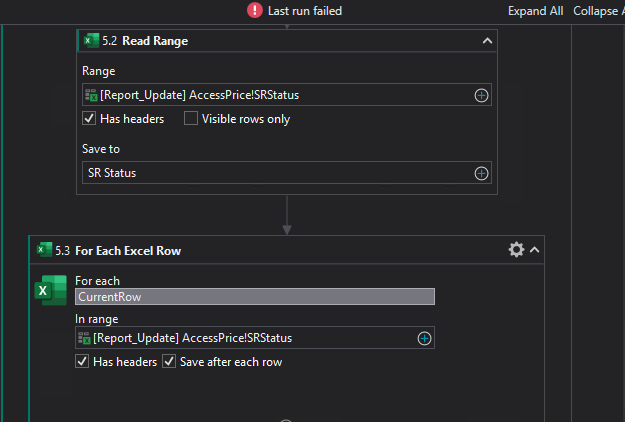Uncheck Has headers in For Each Excel Row
625x422 pixels.
(82, 362)
